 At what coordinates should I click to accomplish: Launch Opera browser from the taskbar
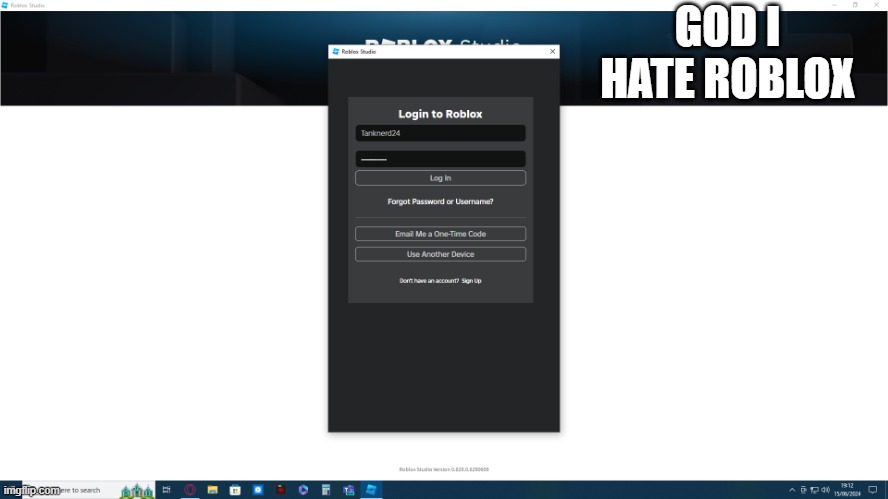[190, 490]
